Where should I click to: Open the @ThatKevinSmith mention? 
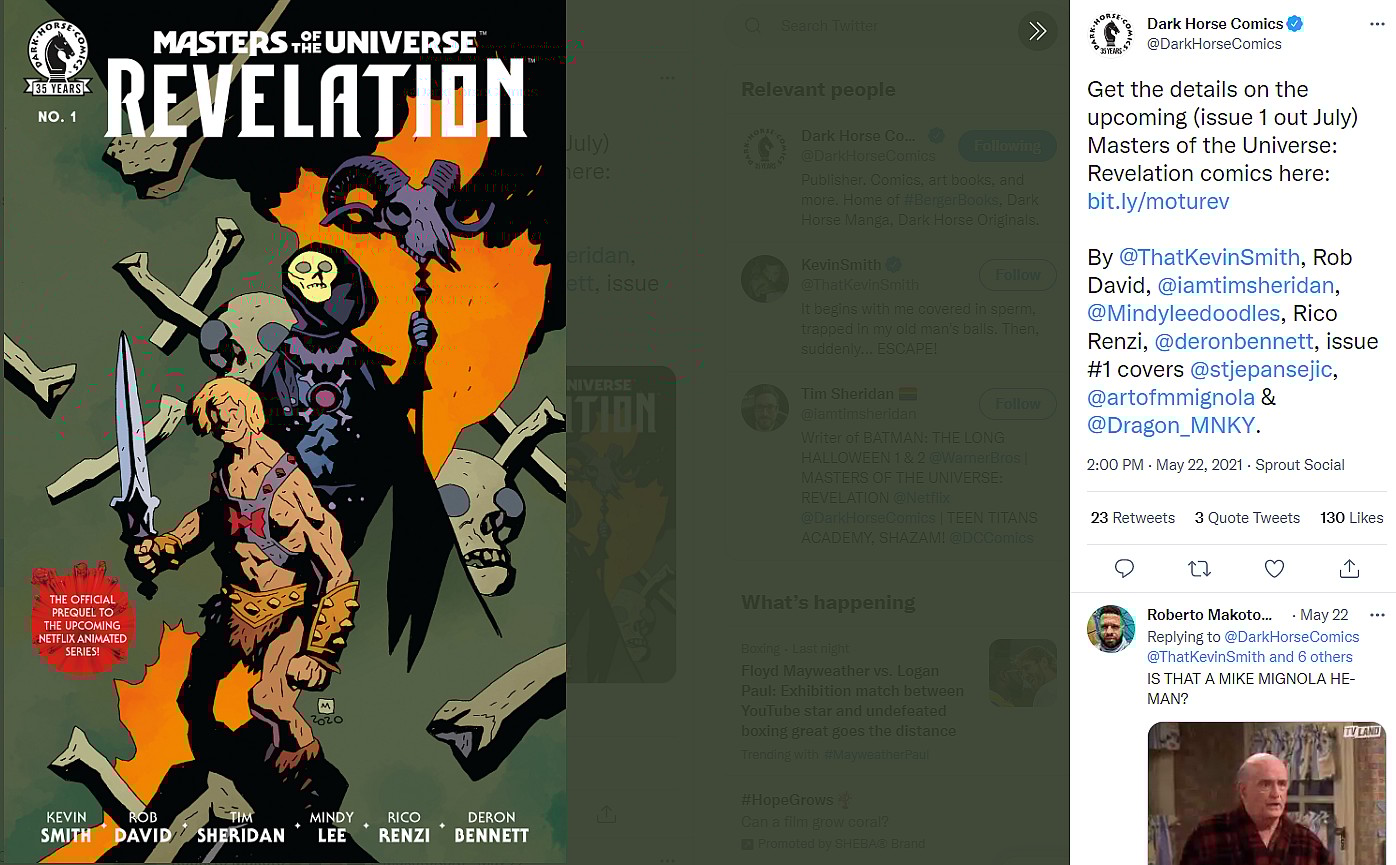1209,257
